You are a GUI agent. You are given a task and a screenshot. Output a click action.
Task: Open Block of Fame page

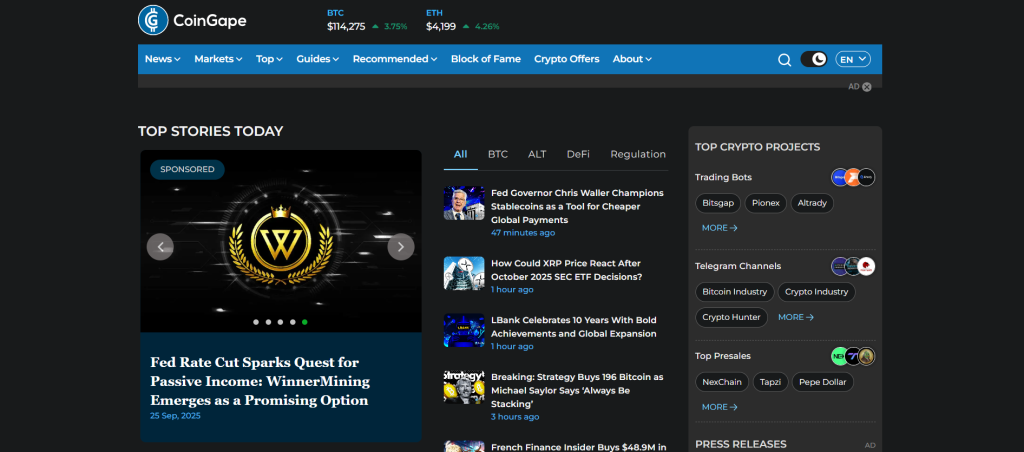(x=486, y=59)
